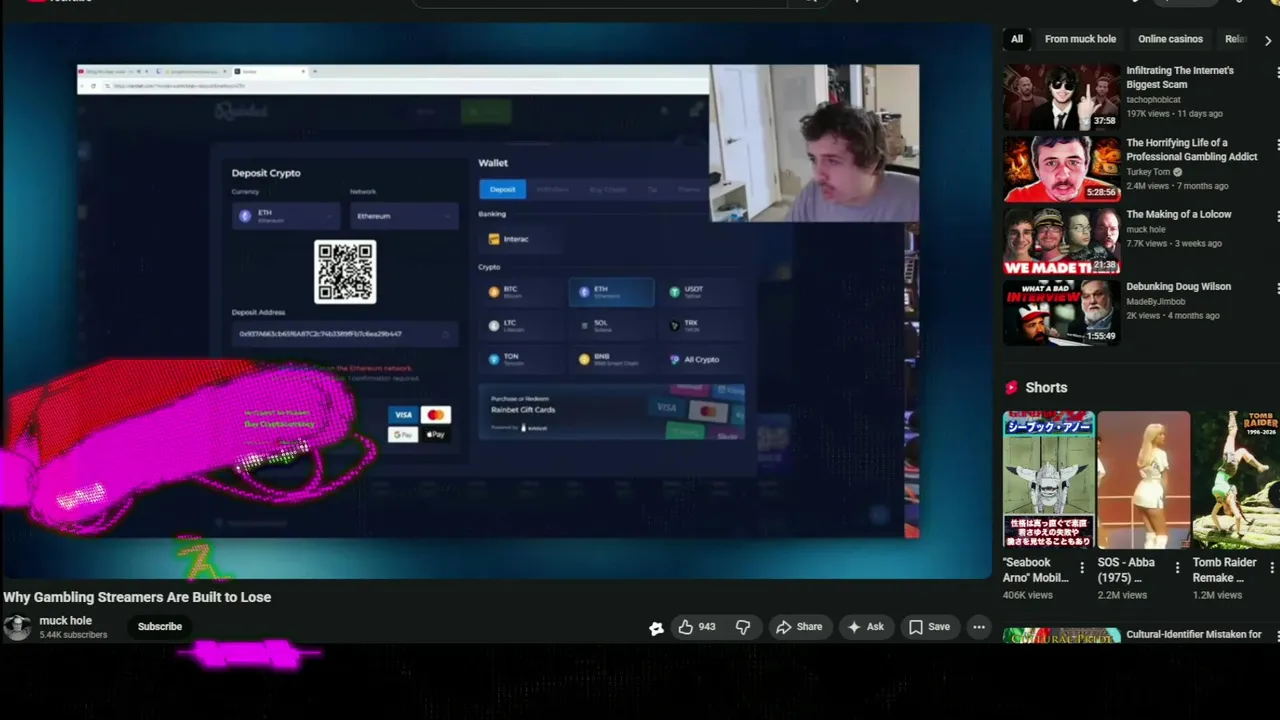Click the Shorts section logo icon
Viewport: 1280px width, 720px height.
[x=1011, y=388]
